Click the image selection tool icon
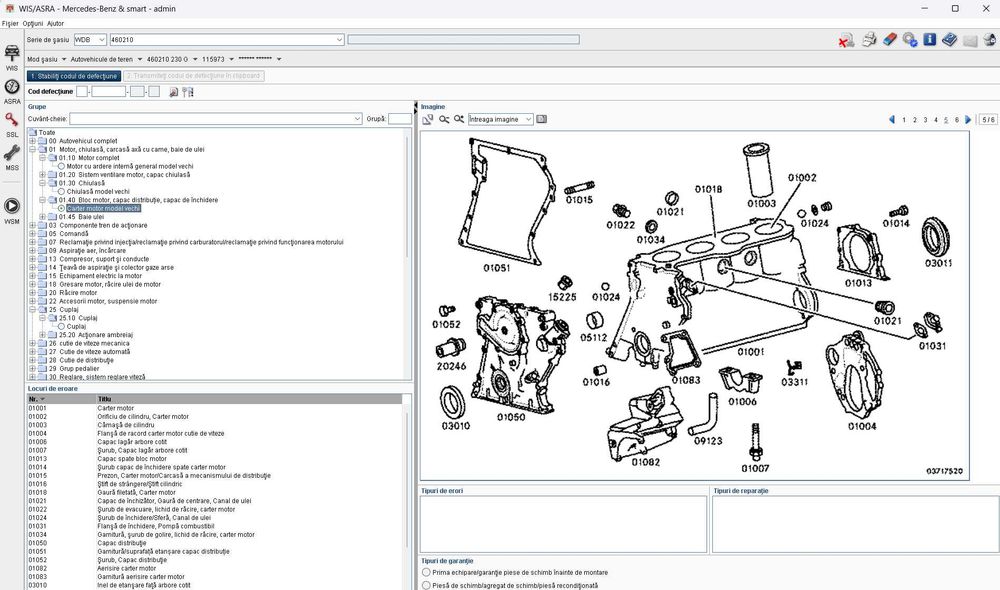 (427, 119)
